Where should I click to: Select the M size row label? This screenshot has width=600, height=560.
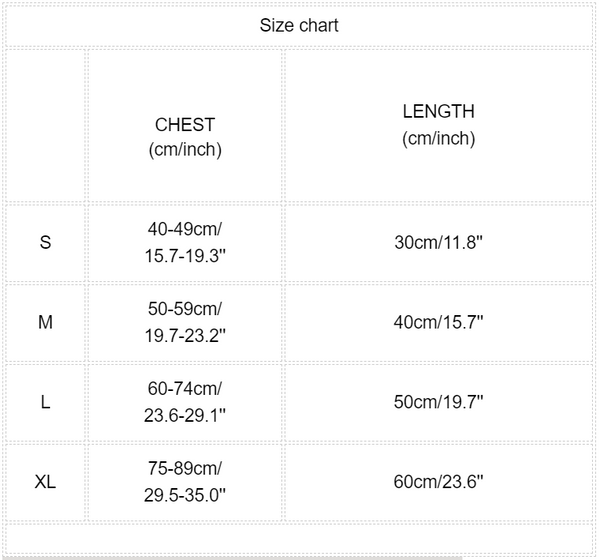(45, 322)
